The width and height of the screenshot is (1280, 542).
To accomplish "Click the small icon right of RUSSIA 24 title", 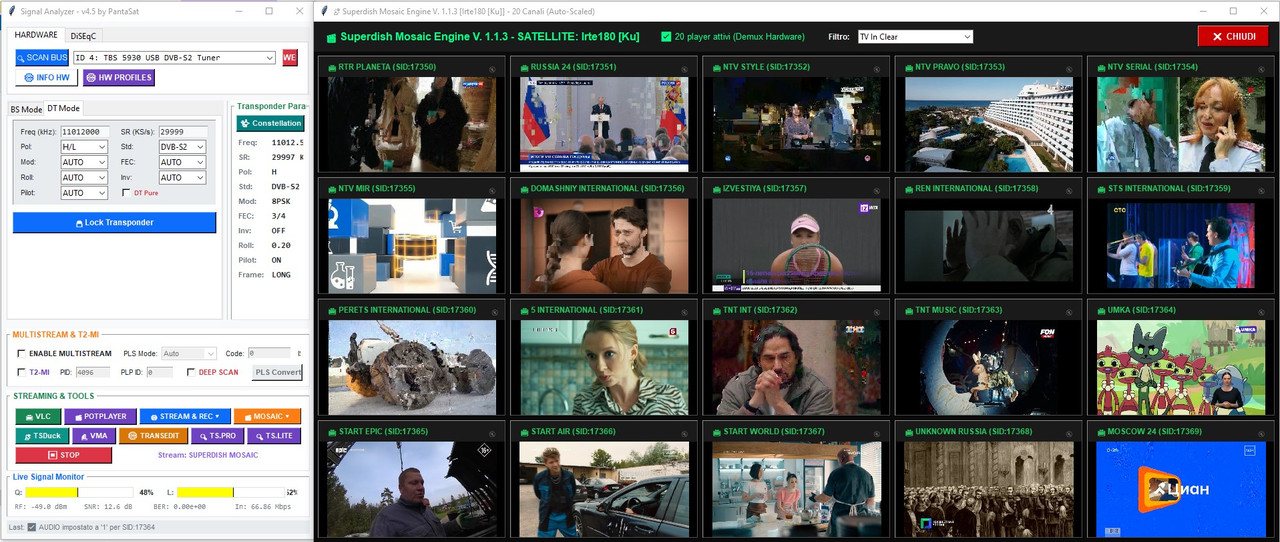I will [683, 69].
